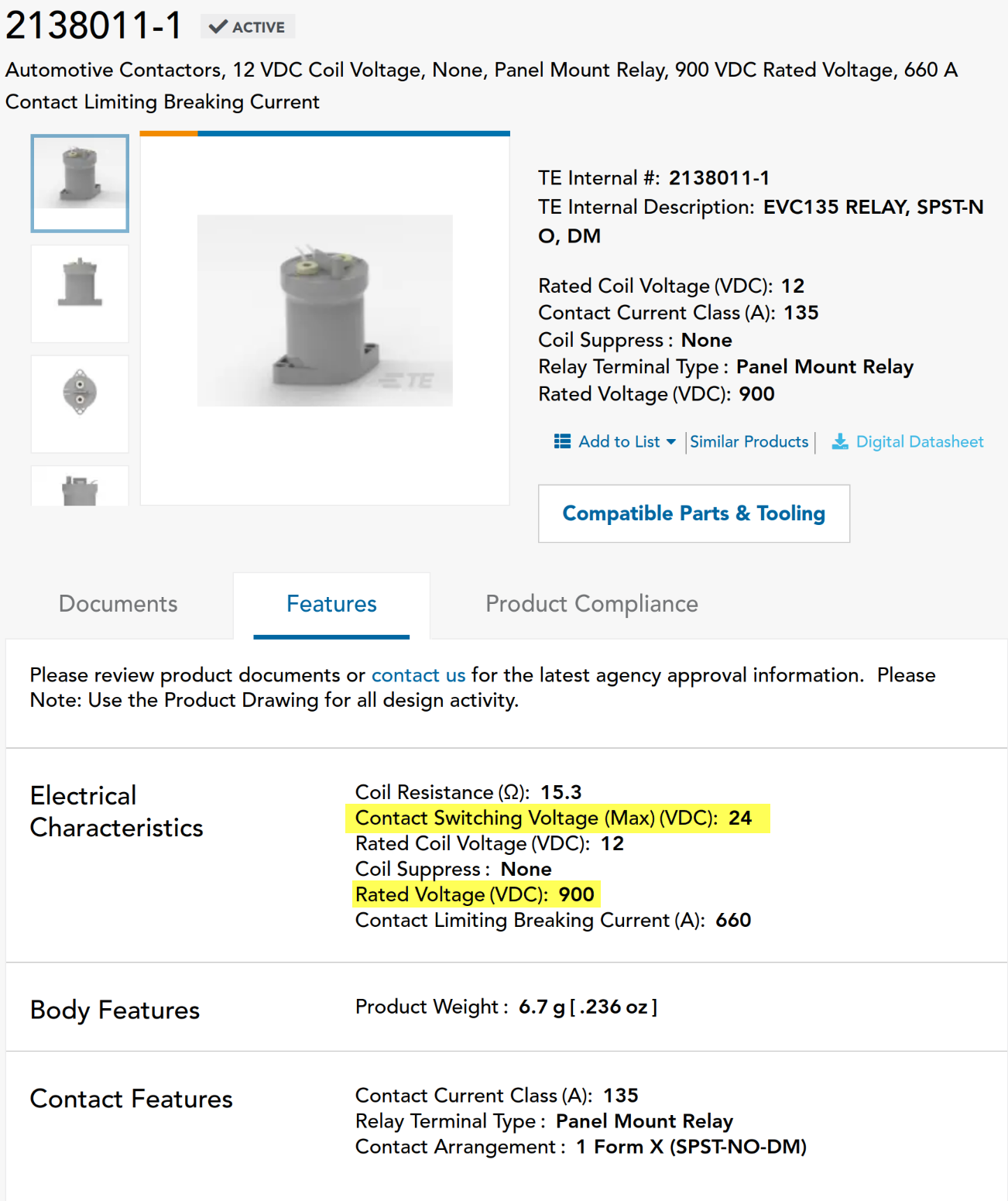
Task: Click the download icon next to Digital Datasheet
Action: [839, 441]
